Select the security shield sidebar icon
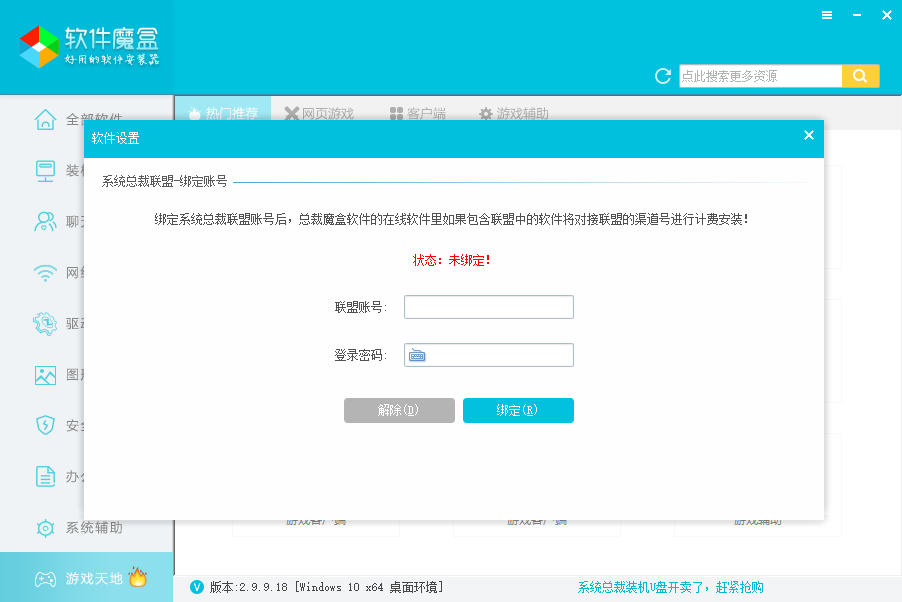 point(45,425)
